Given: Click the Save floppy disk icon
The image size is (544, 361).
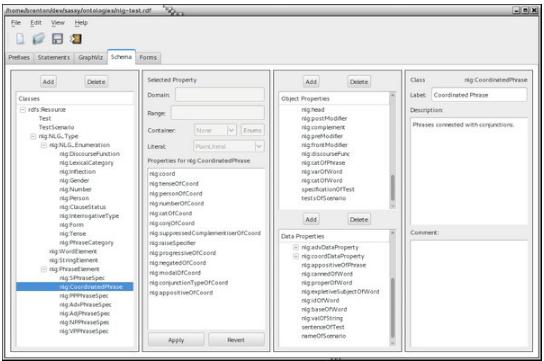Looking at the screenshot, I should (57, 38).
